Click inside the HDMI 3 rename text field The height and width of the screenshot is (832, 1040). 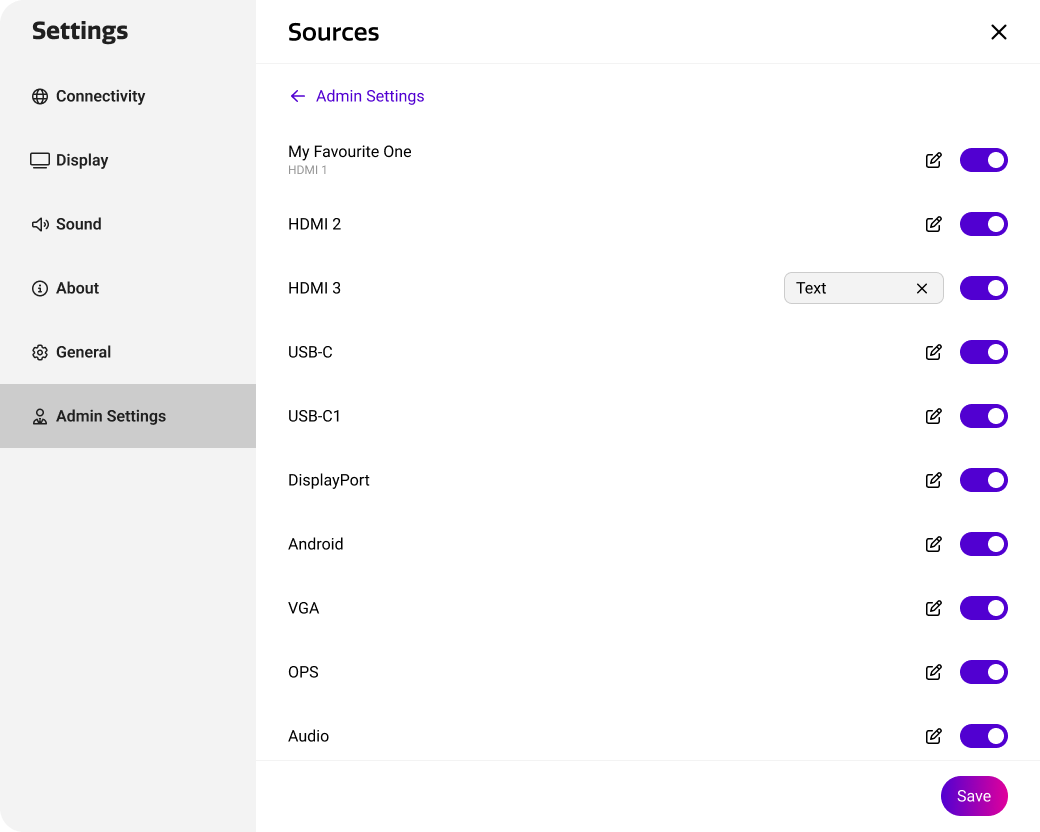pos(850,288)
